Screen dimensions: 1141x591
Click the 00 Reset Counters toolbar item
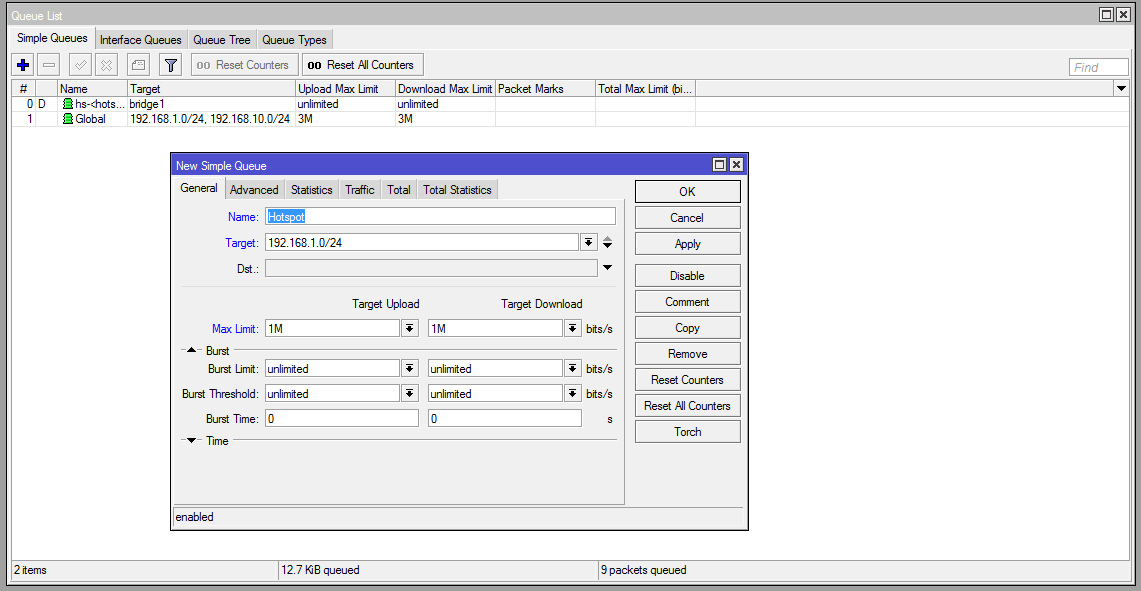pos(243,64)
